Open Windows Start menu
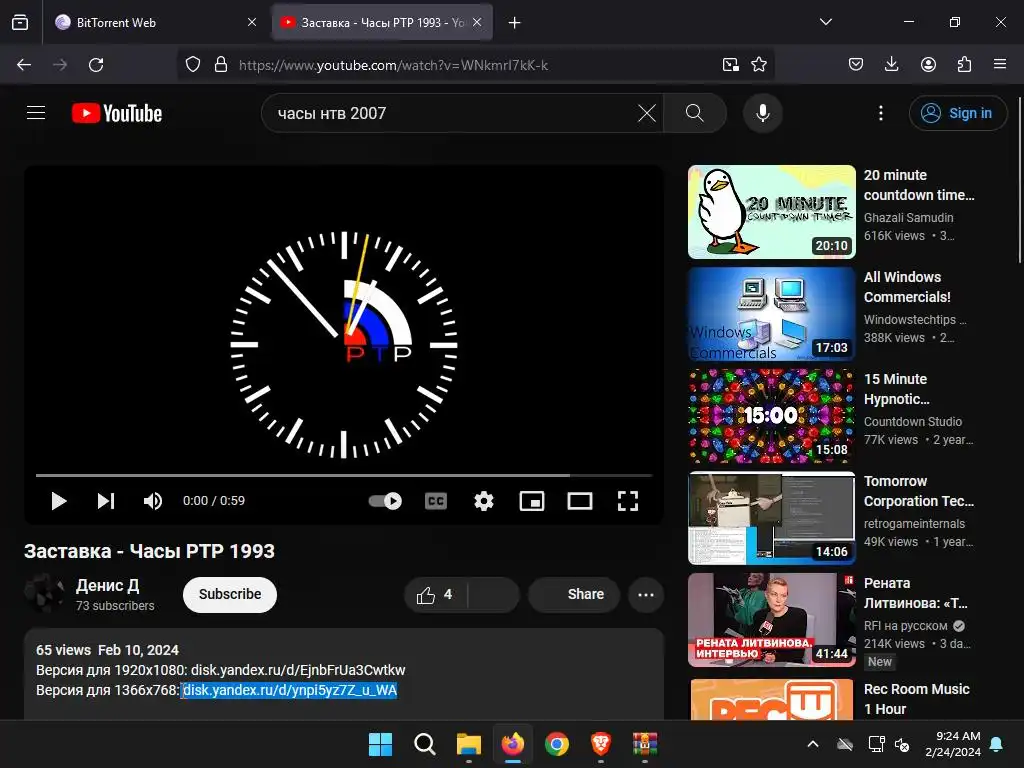 click(380, 744)
